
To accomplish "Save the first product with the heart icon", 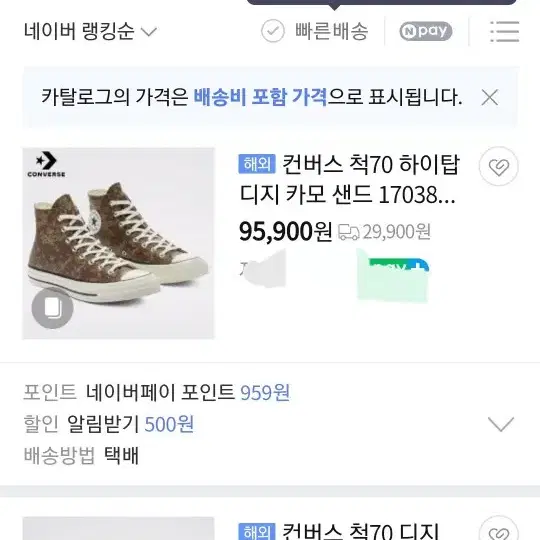I will point(498,167).
